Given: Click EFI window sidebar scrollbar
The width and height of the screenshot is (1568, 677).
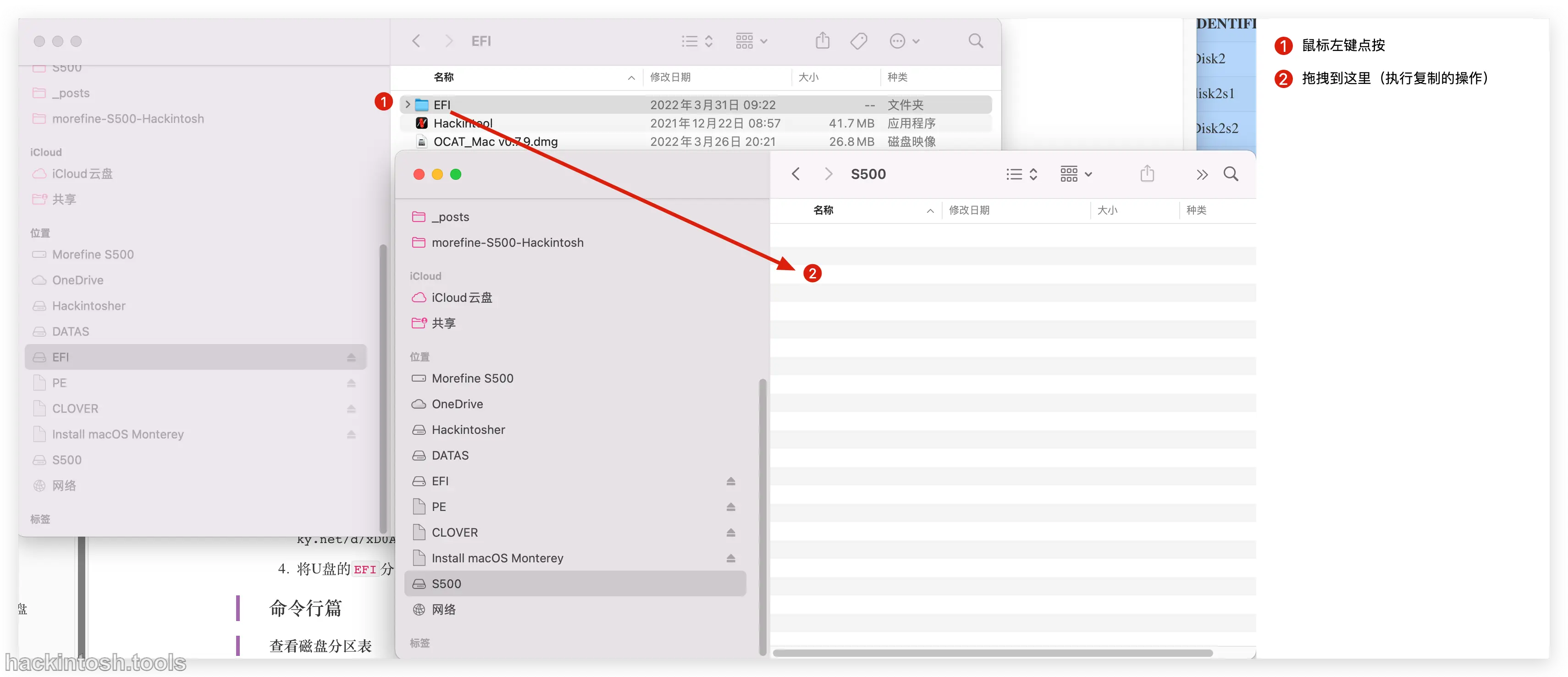Looking at the screenshot, I should click(x=383, y=389).
